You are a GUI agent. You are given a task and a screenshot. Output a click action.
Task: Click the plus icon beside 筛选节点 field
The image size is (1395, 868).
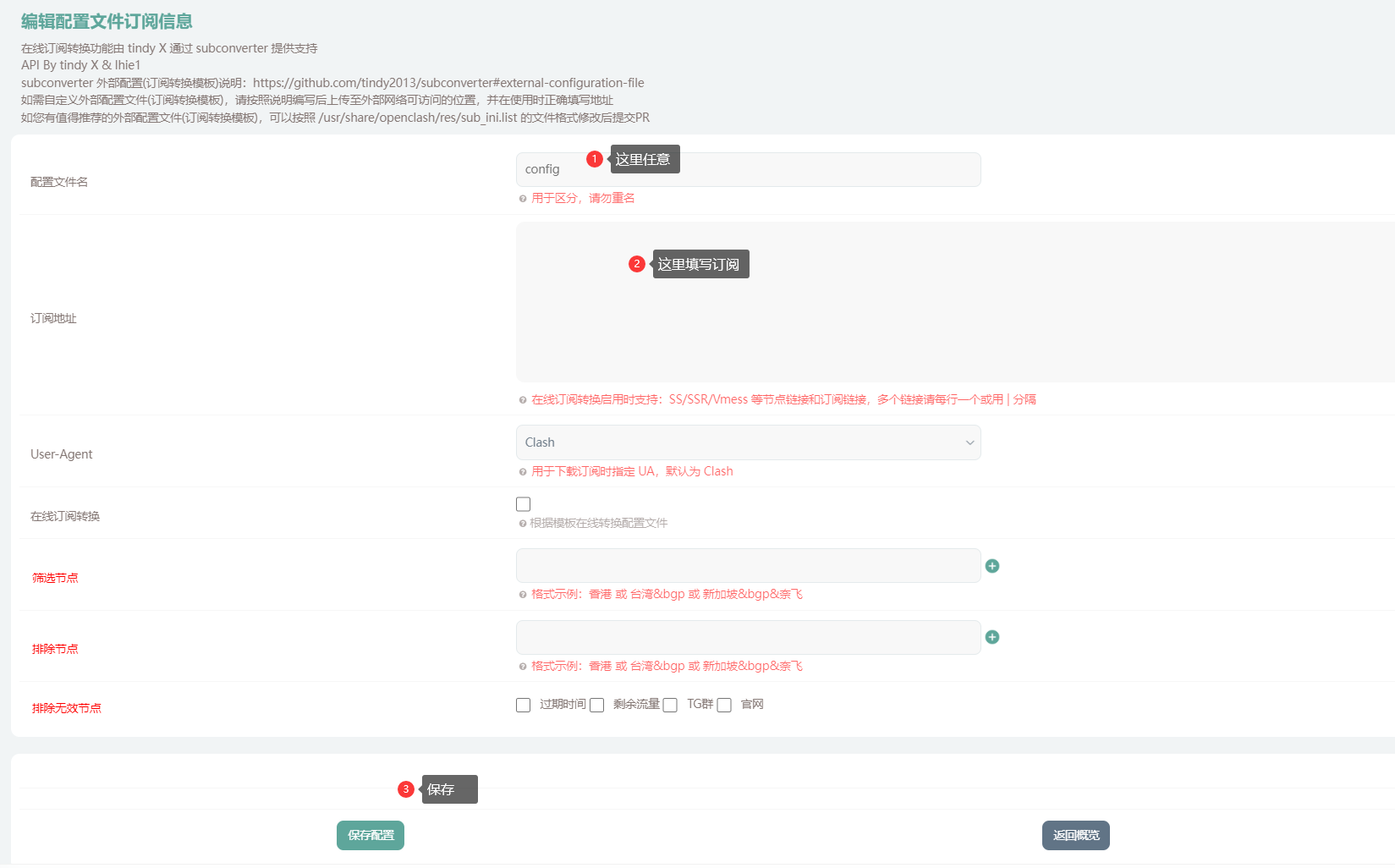992,566
